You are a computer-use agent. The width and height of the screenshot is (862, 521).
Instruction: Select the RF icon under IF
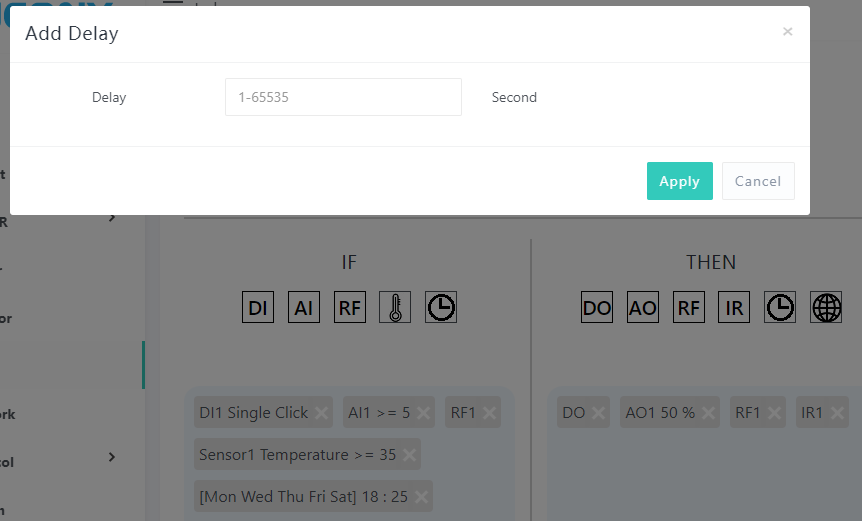(350, 308)
